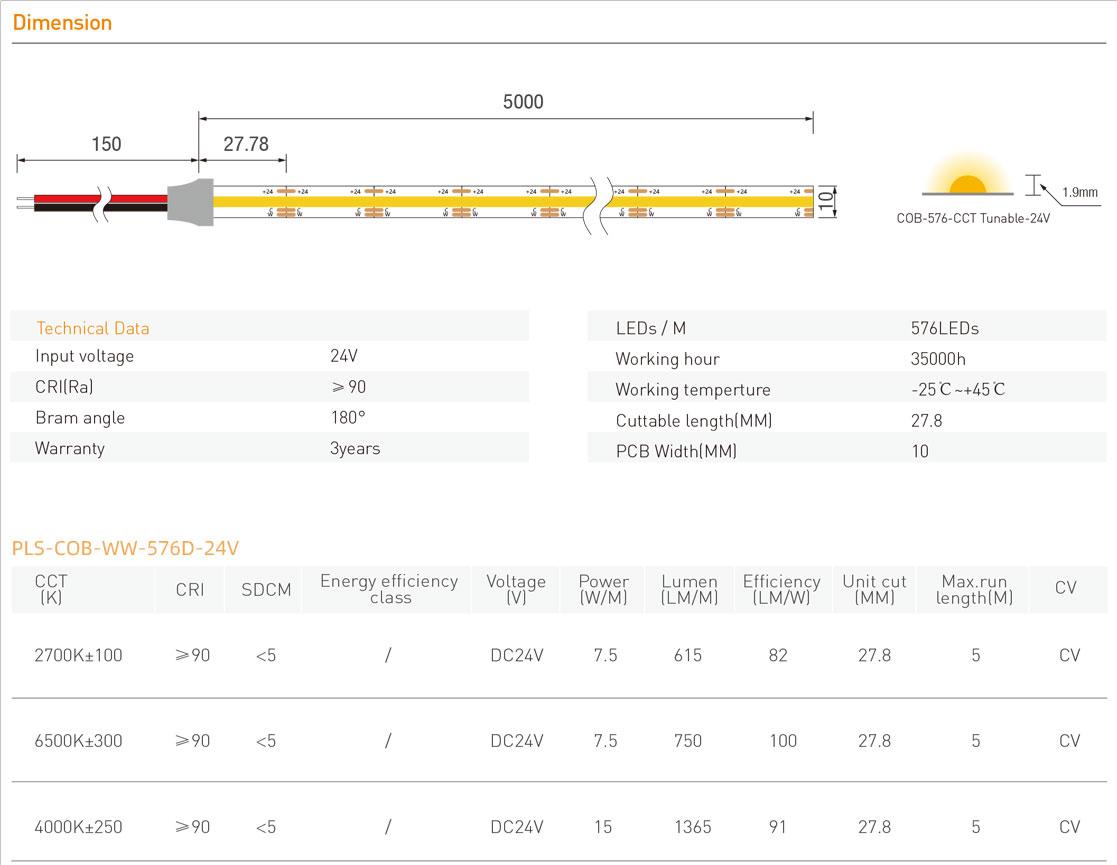Select the Technical Data header
The width and height of the screenshot is (1117, 865).
[93, 328]
